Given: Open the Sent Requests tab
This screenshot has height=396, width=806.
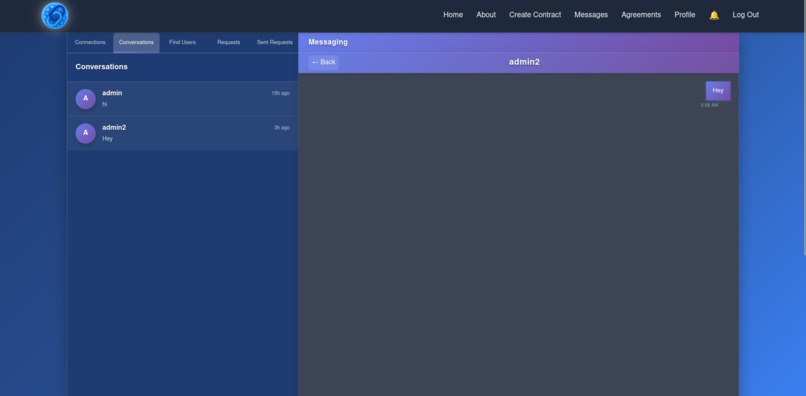Looking at the screenshot, I should 274,43.
